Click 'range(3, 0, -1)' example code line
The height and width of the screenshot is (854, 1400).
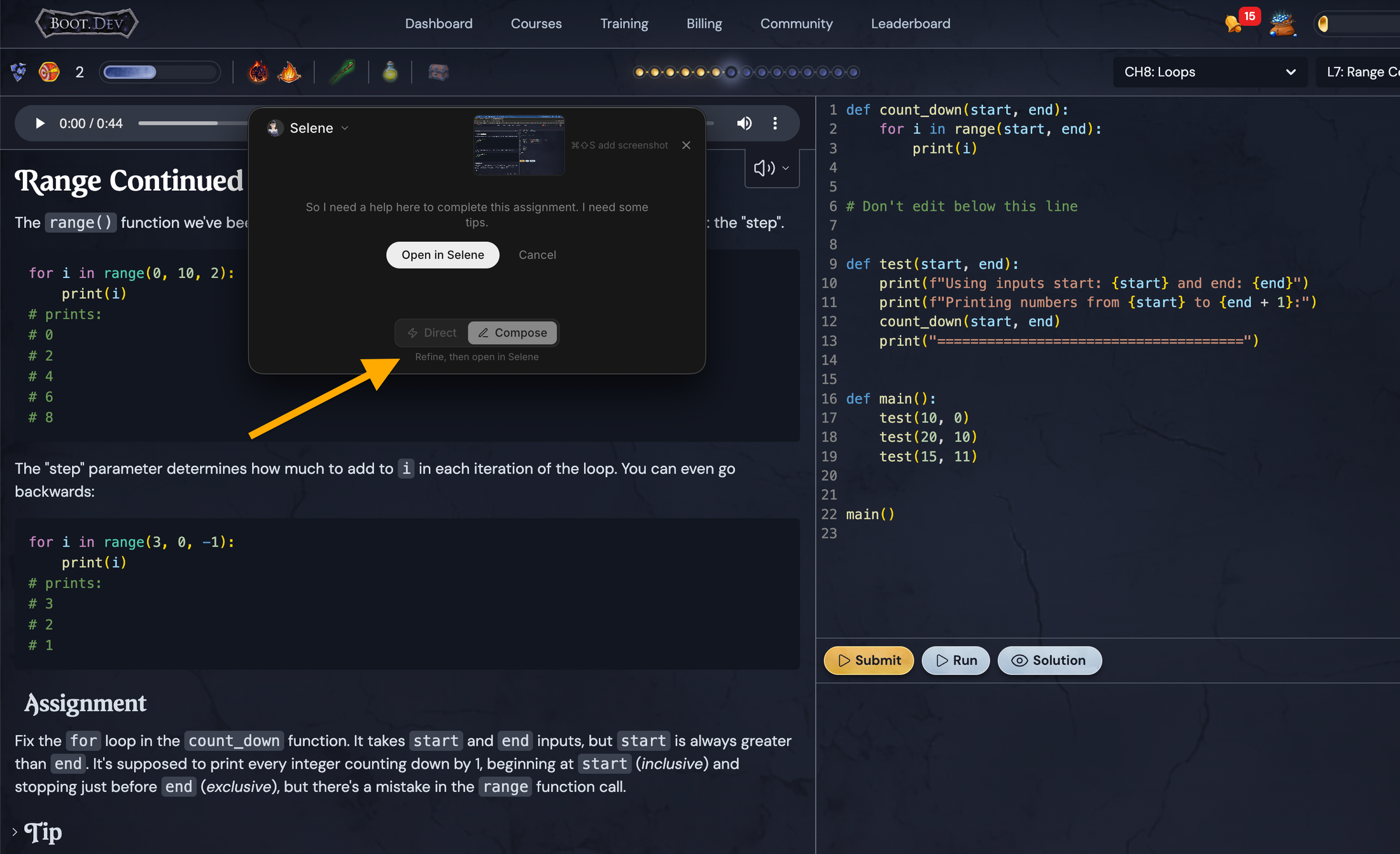[x=132, y=542]
